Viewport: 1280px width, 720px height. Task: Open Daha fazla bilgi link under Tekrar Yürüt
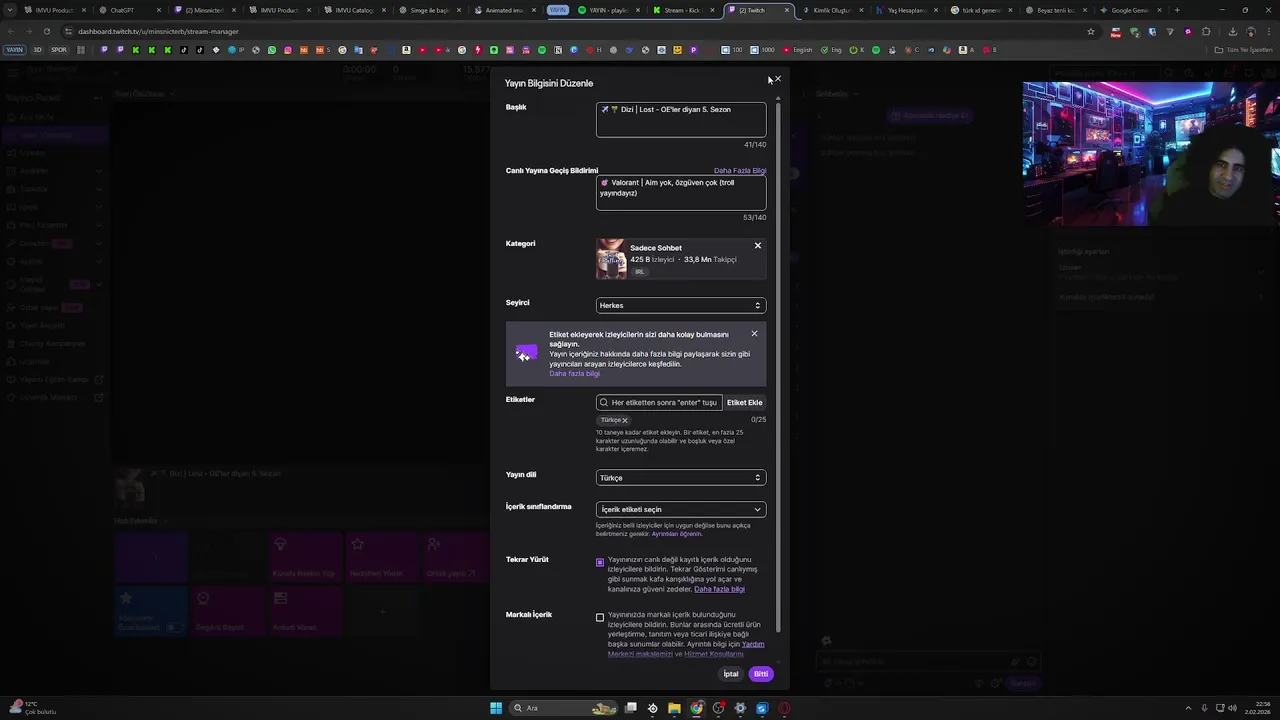(x=719, y=589)
